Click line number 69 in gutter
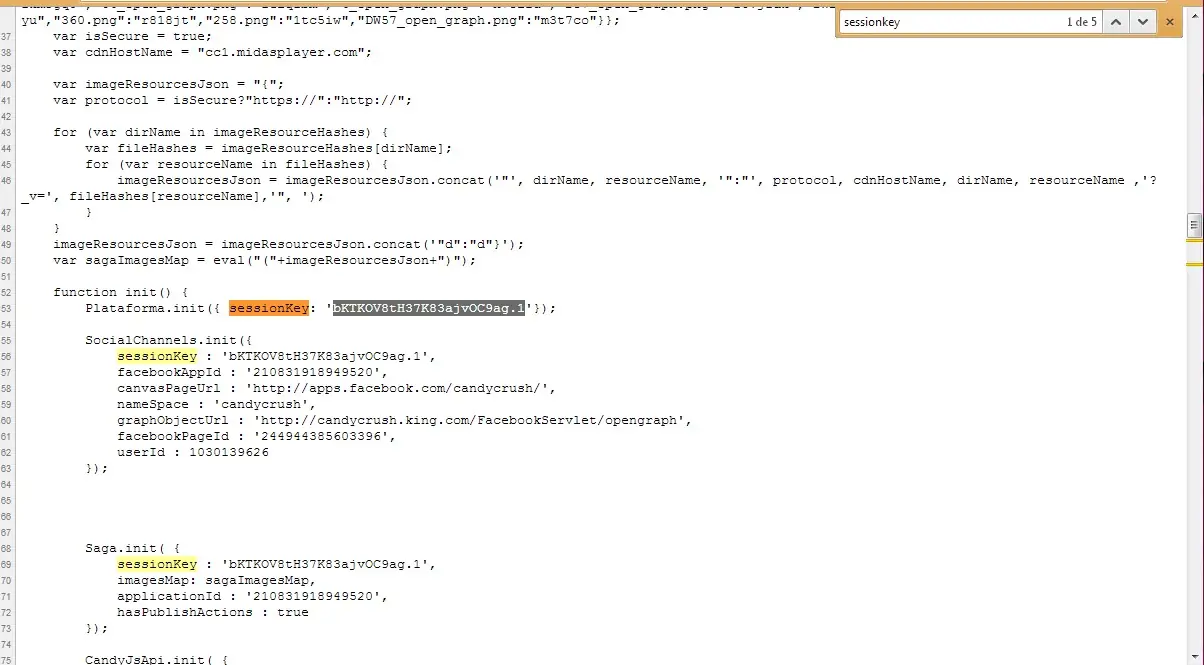Viewport: 1204px width, 665px height. [x=7, y=565]
